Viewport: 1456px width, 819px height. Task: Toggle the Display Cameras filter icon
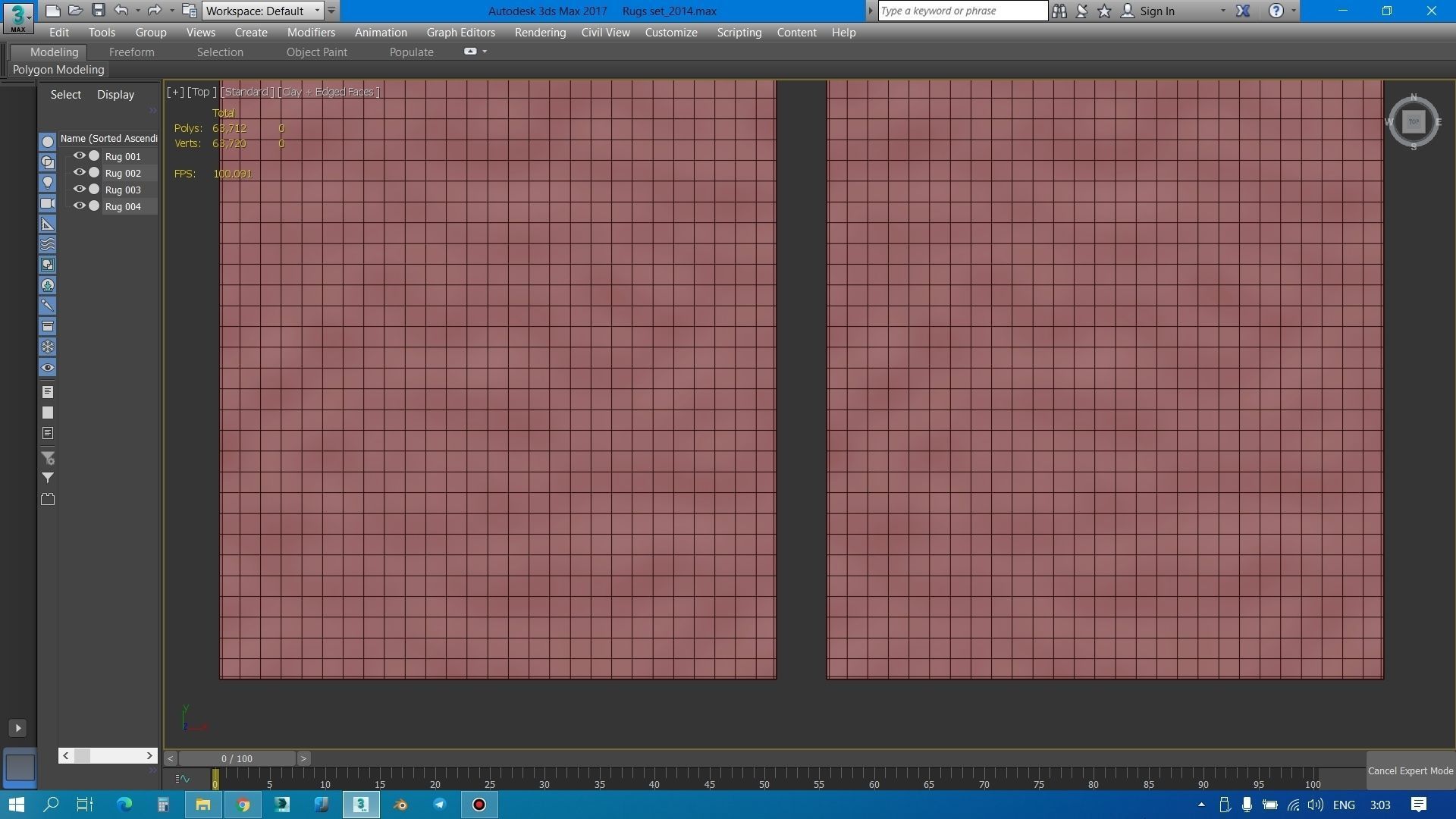[x=47, y=203]
